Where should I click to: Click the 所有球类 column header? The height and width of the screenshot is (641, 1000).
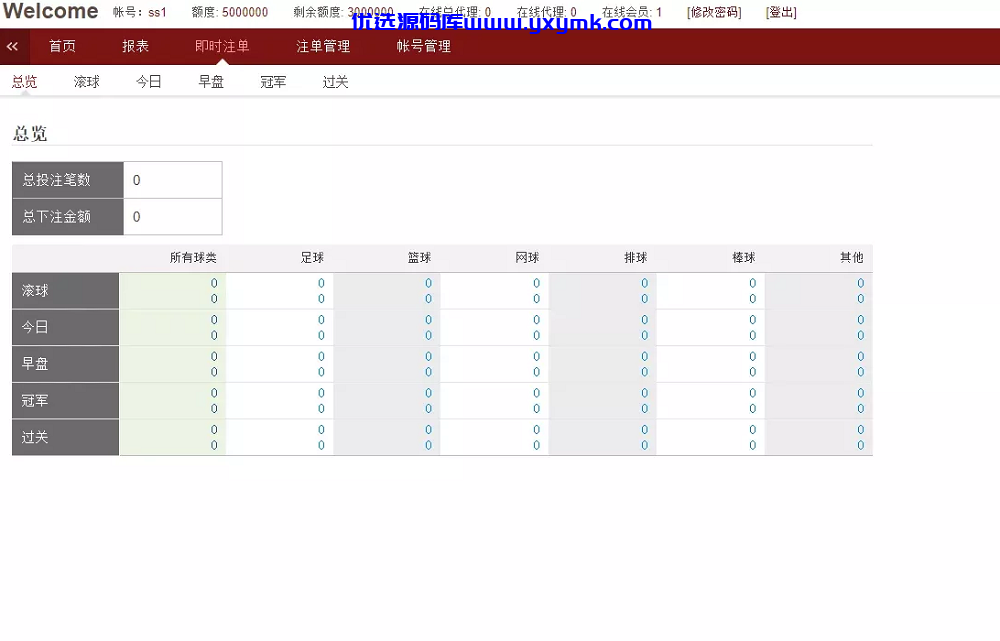(193, 258)
